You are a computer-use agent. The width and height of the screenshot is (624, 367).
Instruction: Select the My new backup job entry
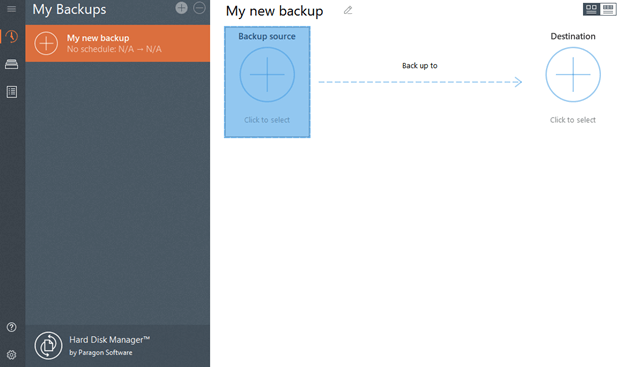point(118,43)
